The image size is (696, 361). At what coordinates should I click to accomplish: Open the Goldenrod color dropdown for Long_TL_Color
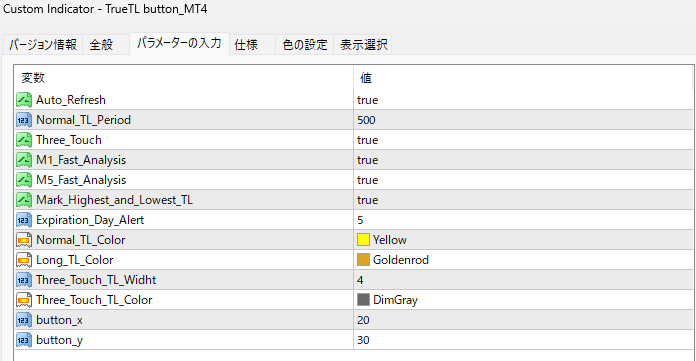pos(523,260)
